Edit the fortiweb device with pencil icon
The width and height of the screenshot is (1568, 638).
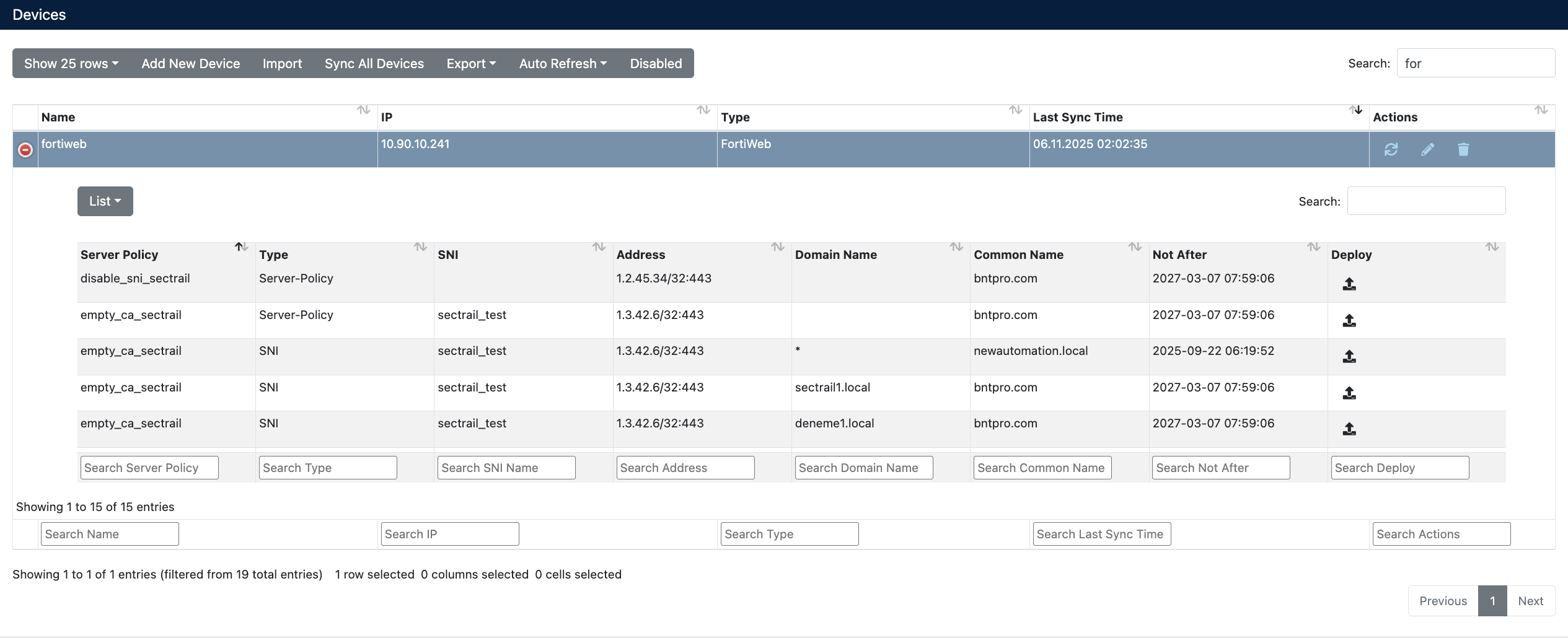click(x=1428, y=149)
